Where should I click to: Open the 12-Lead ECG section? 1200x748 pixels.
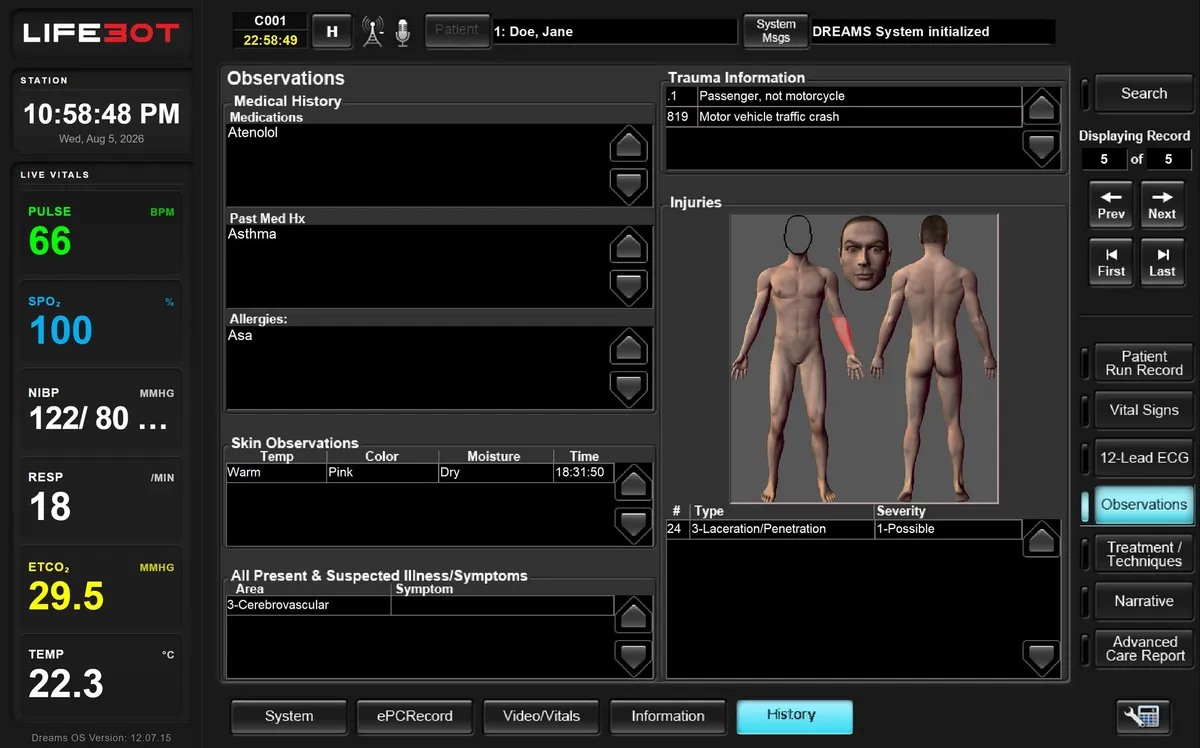[1144, 457]
